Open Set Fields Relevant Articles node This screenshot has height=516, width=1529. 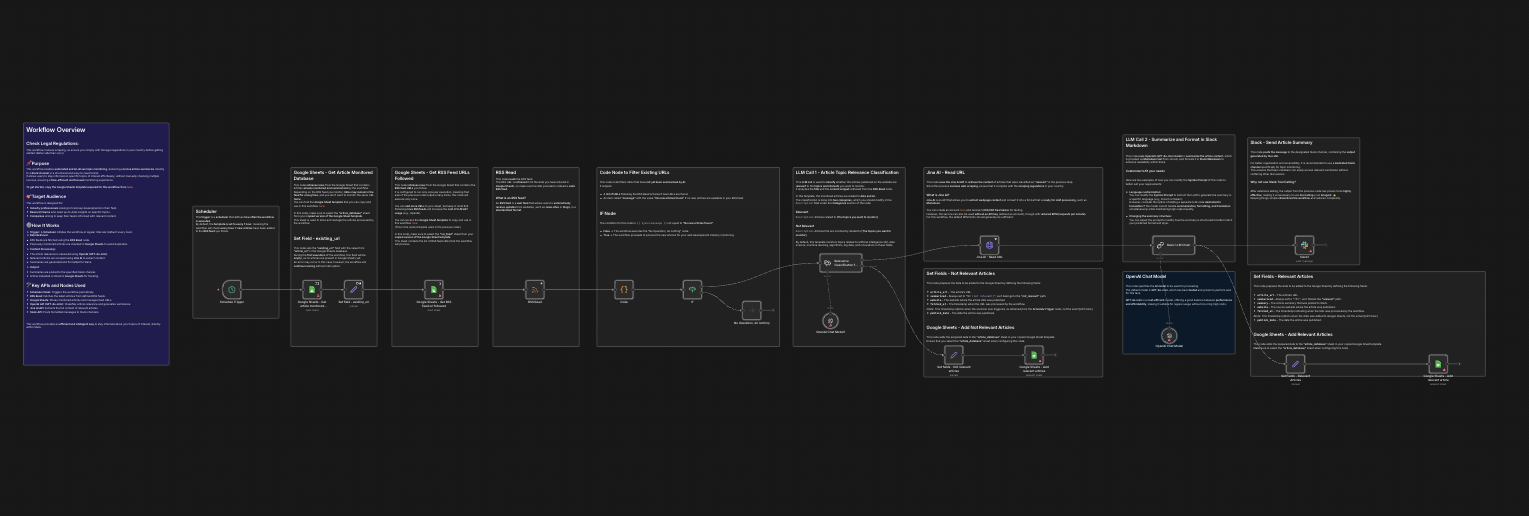click(x=1295, y=364)
